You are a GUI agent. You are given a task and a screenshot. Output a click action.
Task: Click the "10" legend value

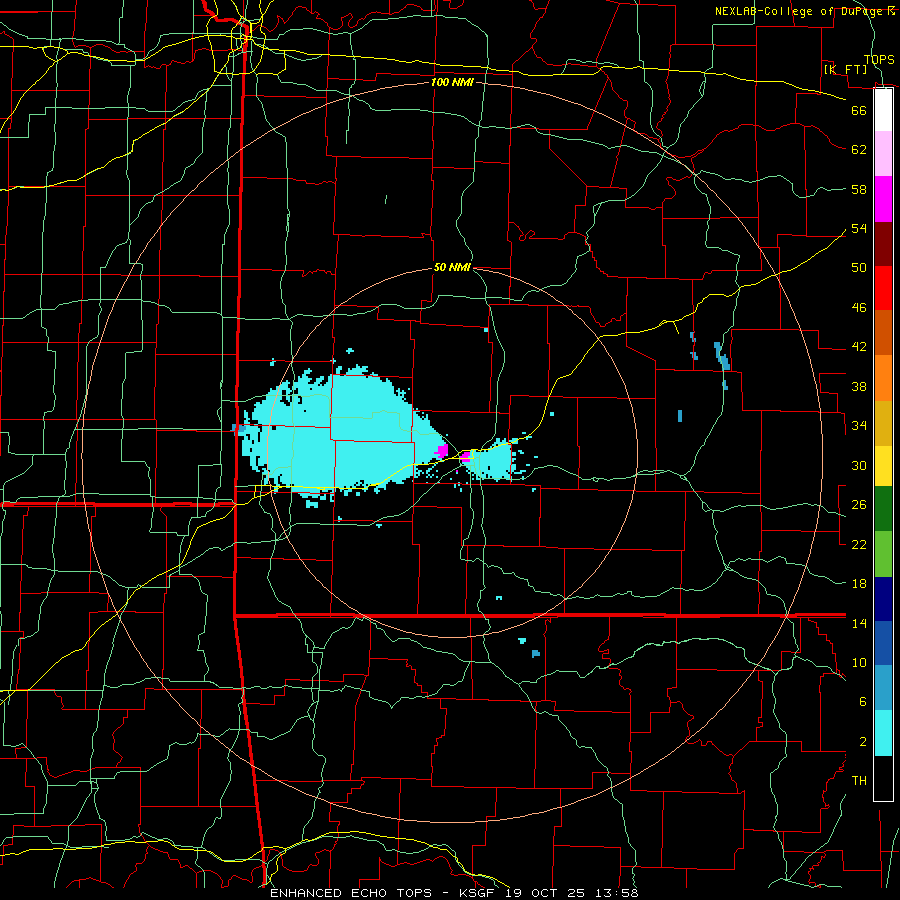pyautogui.click(x=859, y=662)
